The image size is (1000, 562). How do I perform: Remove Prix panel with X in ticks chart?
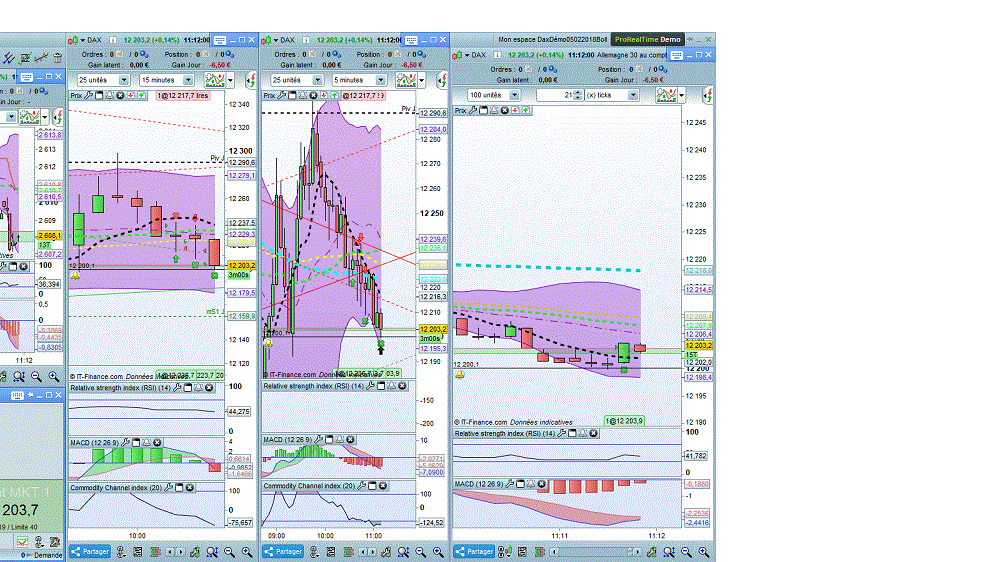click(504, 110)
